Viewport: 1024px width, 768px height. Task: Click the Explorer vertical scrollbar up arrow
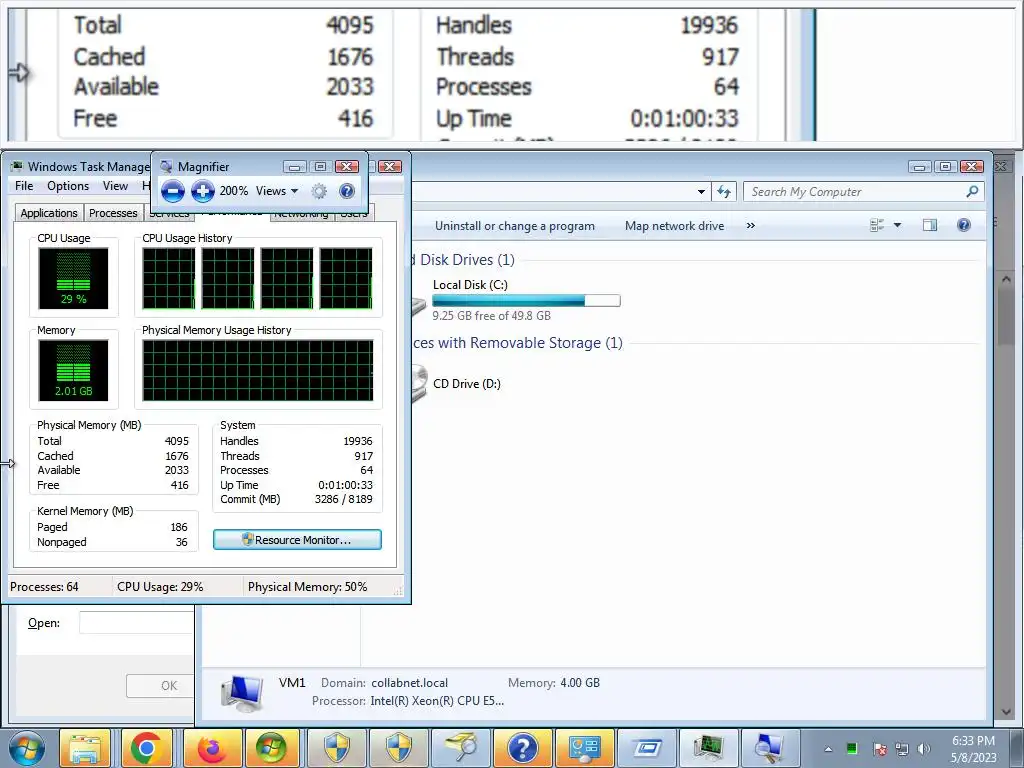point(1006,280)
